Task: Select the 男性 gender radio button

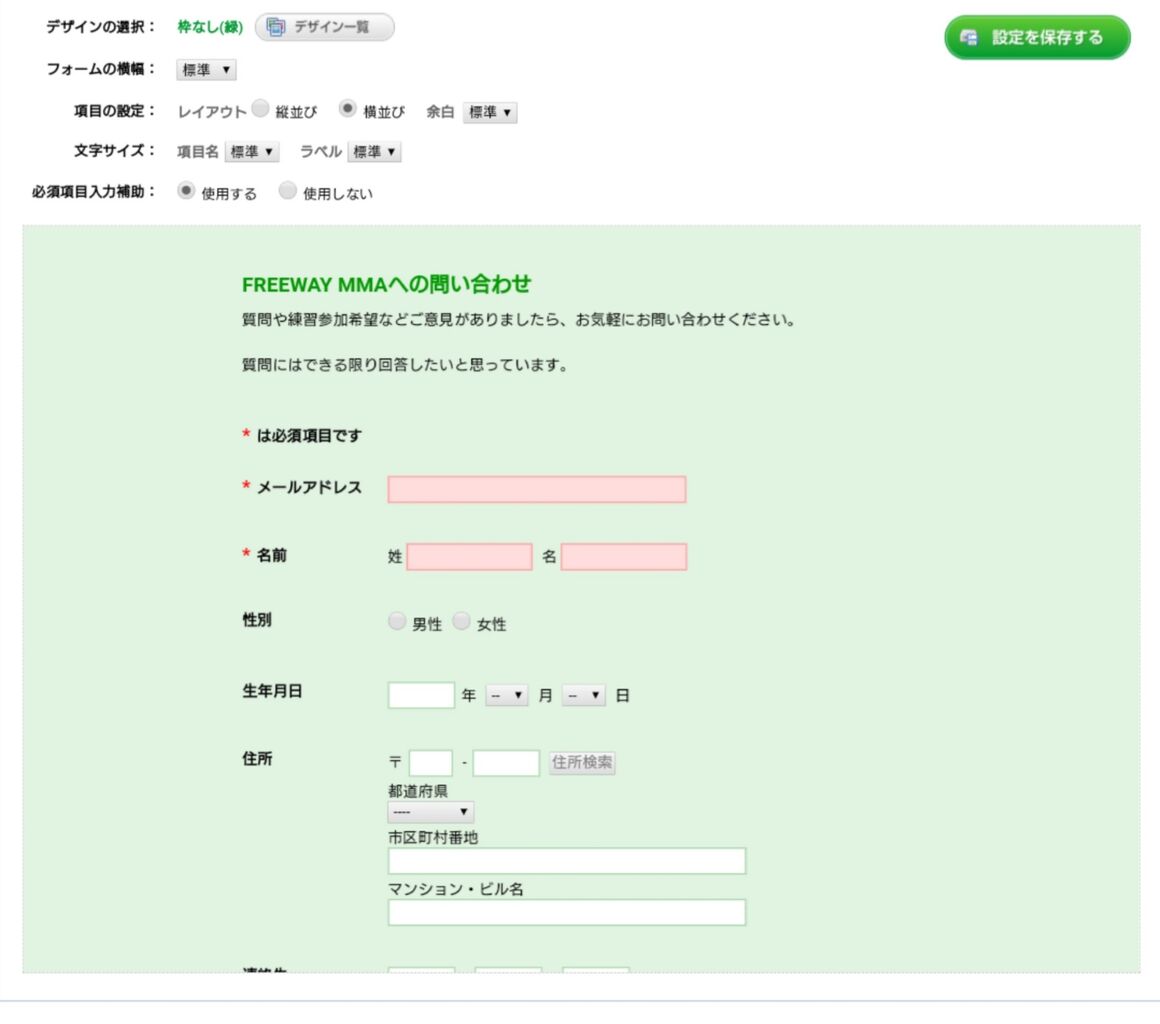Action: pyautogui.click(x=397, y=621)
